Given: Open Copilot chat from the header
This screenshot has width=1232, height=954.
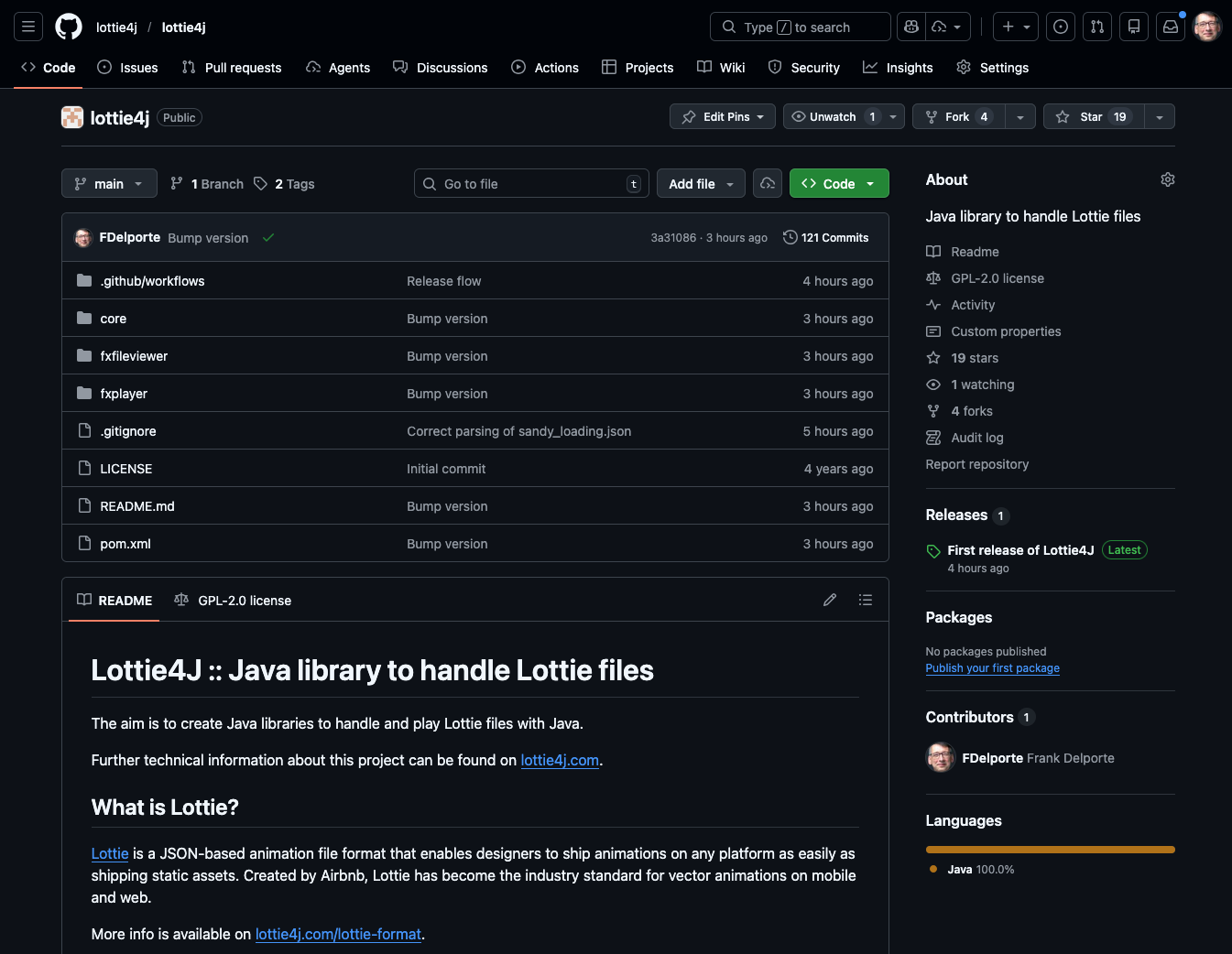Looking at the screenshot, I should 910,27.
